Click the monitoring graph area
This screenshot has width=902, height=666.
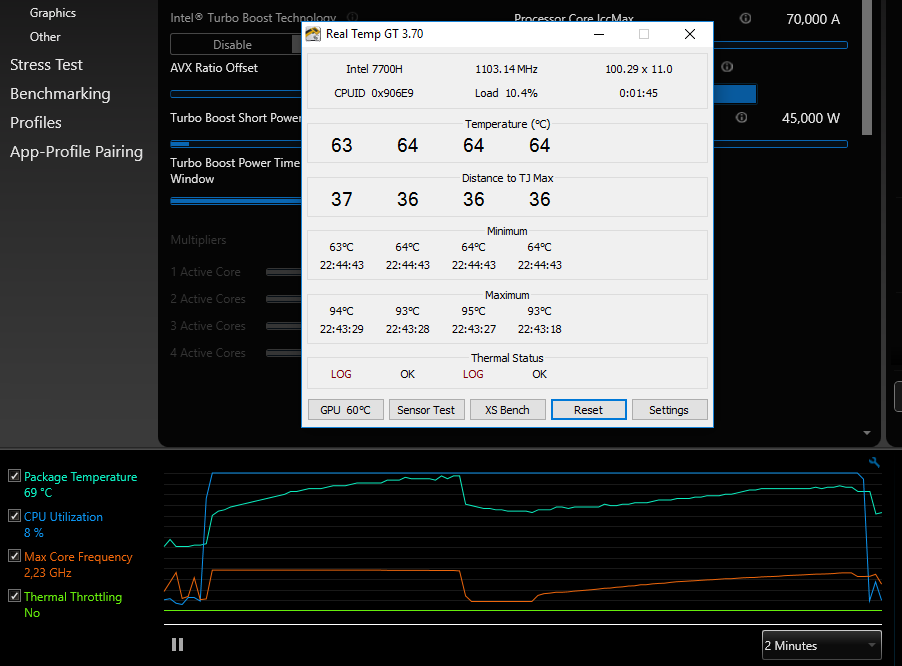pyautogui.click(x=523, y=543)
